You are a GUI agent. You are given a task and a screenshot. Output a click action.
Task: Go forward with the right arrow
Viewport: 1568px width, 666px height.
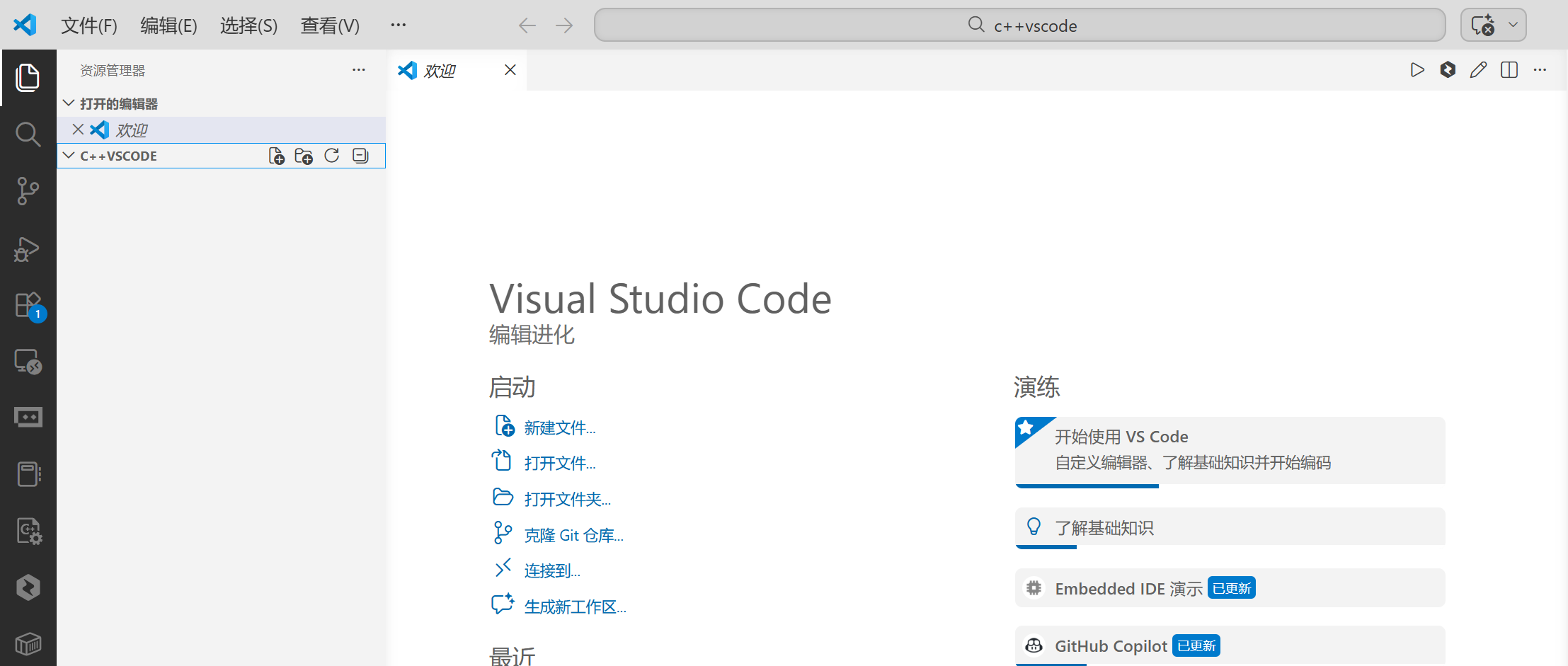coord(564,26)
